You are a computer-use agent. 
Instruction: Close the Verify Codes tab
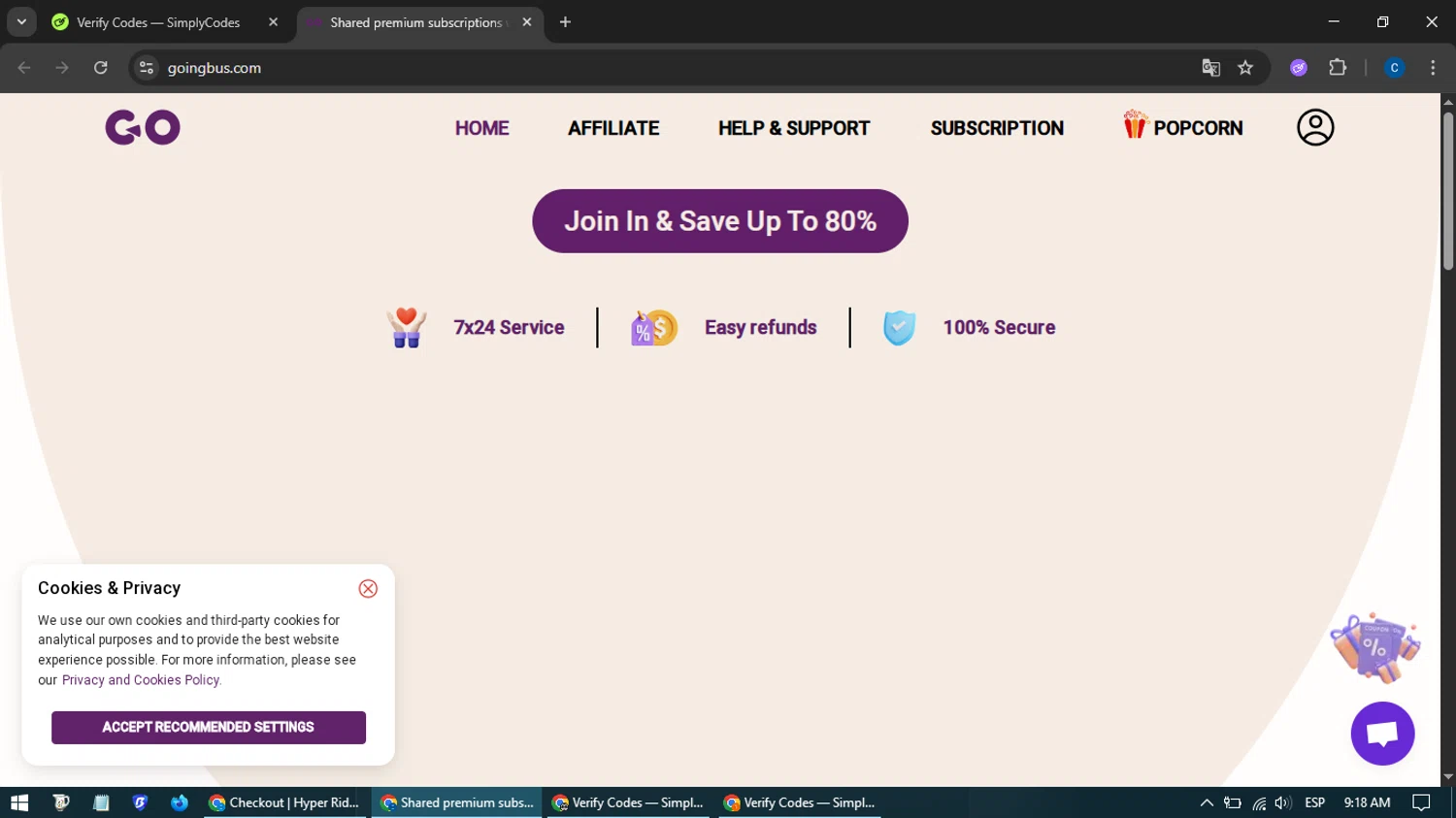273,22
